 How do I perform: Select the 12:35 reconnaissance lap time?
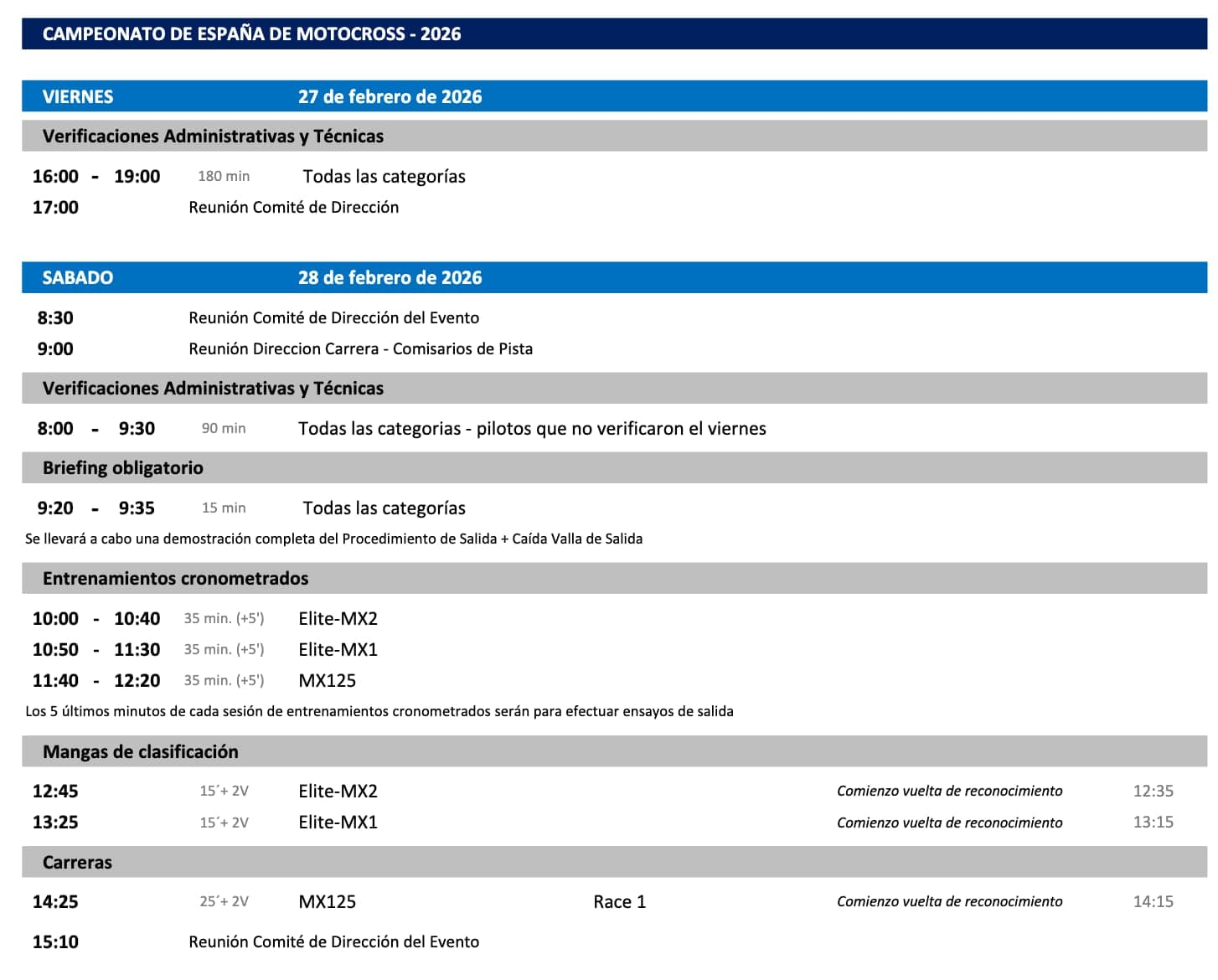(1153, 792)
